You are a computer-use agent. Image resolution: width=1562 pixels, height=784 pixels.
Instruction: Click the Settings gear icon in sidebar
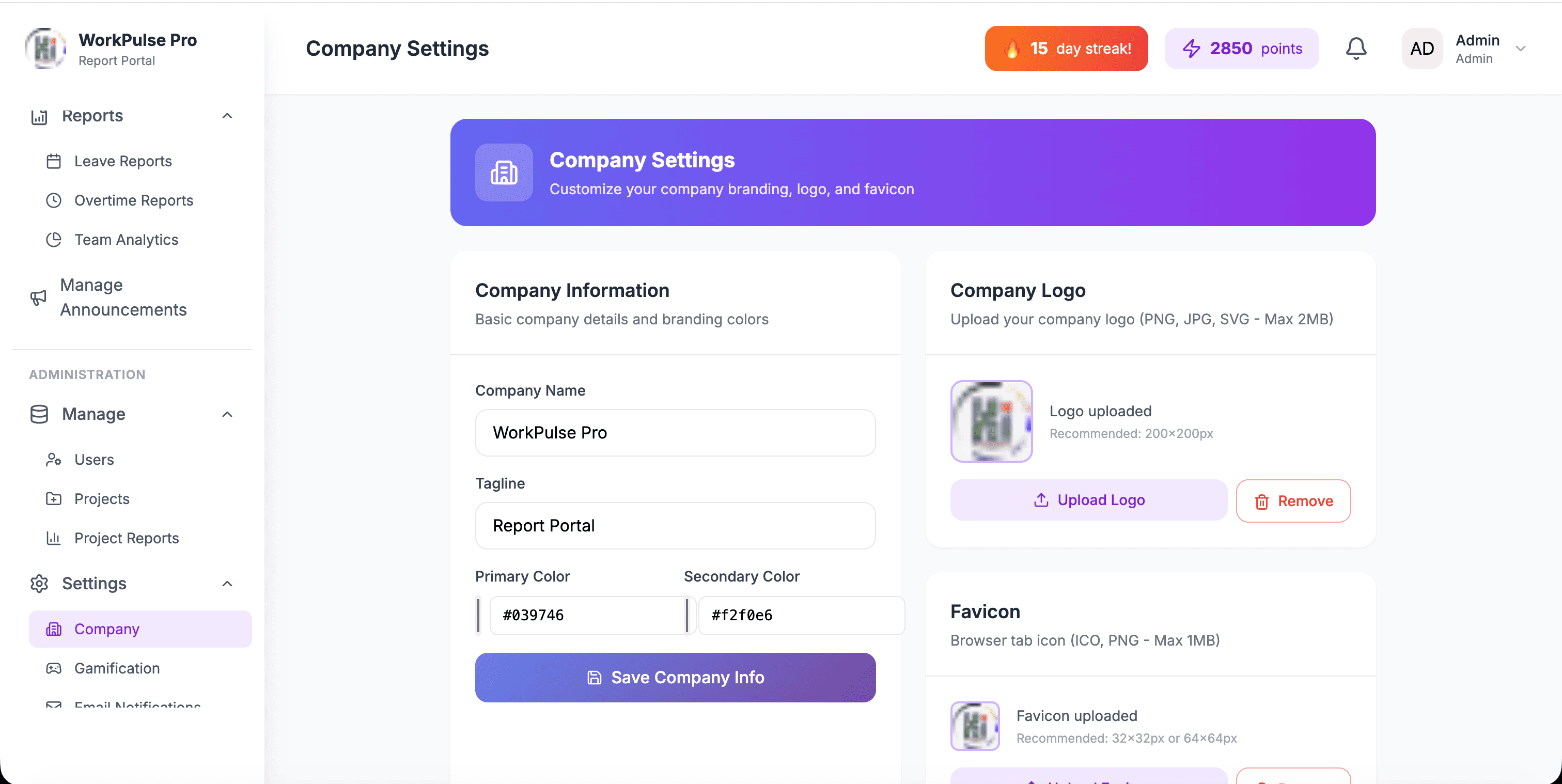[x=39, y=583]
